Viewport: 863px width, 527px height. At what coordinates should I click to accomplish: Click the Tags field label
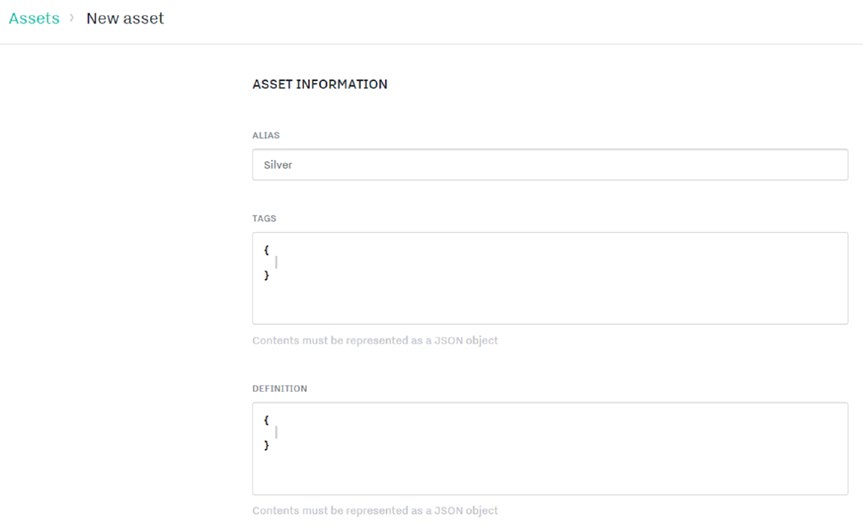coord(264,218)
